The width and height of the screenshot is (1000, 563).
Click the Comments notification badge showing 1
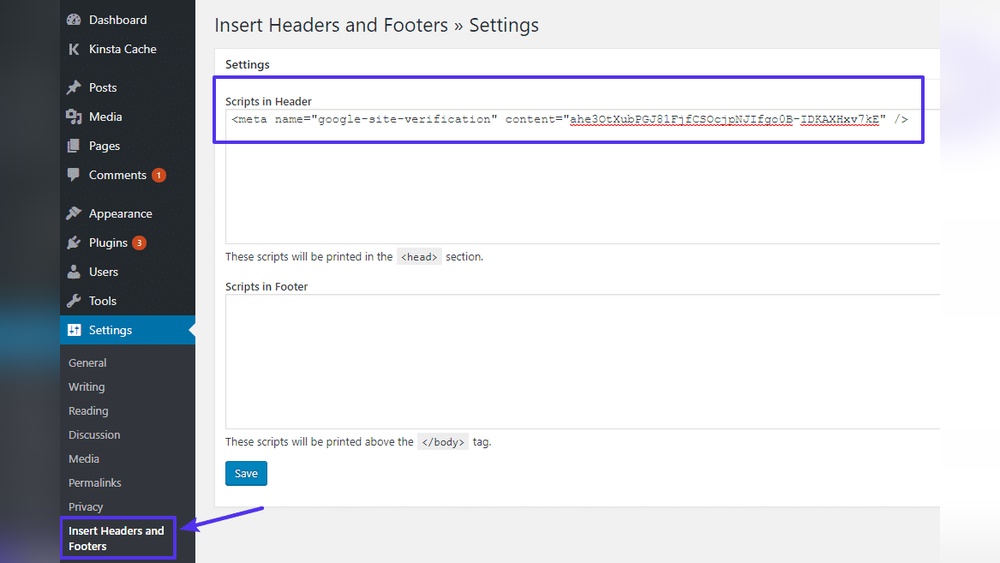pyautogui.click(x=159, y=175)
